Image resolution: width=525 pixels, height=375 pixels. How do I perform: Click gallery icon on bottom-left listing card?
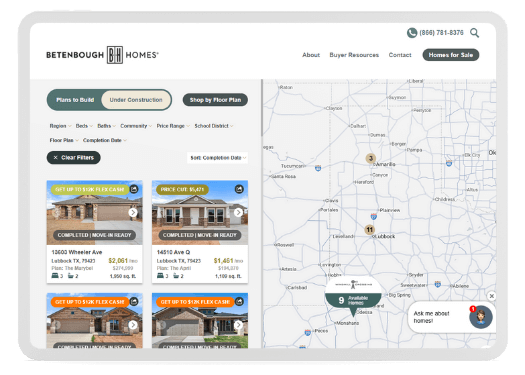tap(134, 302)
